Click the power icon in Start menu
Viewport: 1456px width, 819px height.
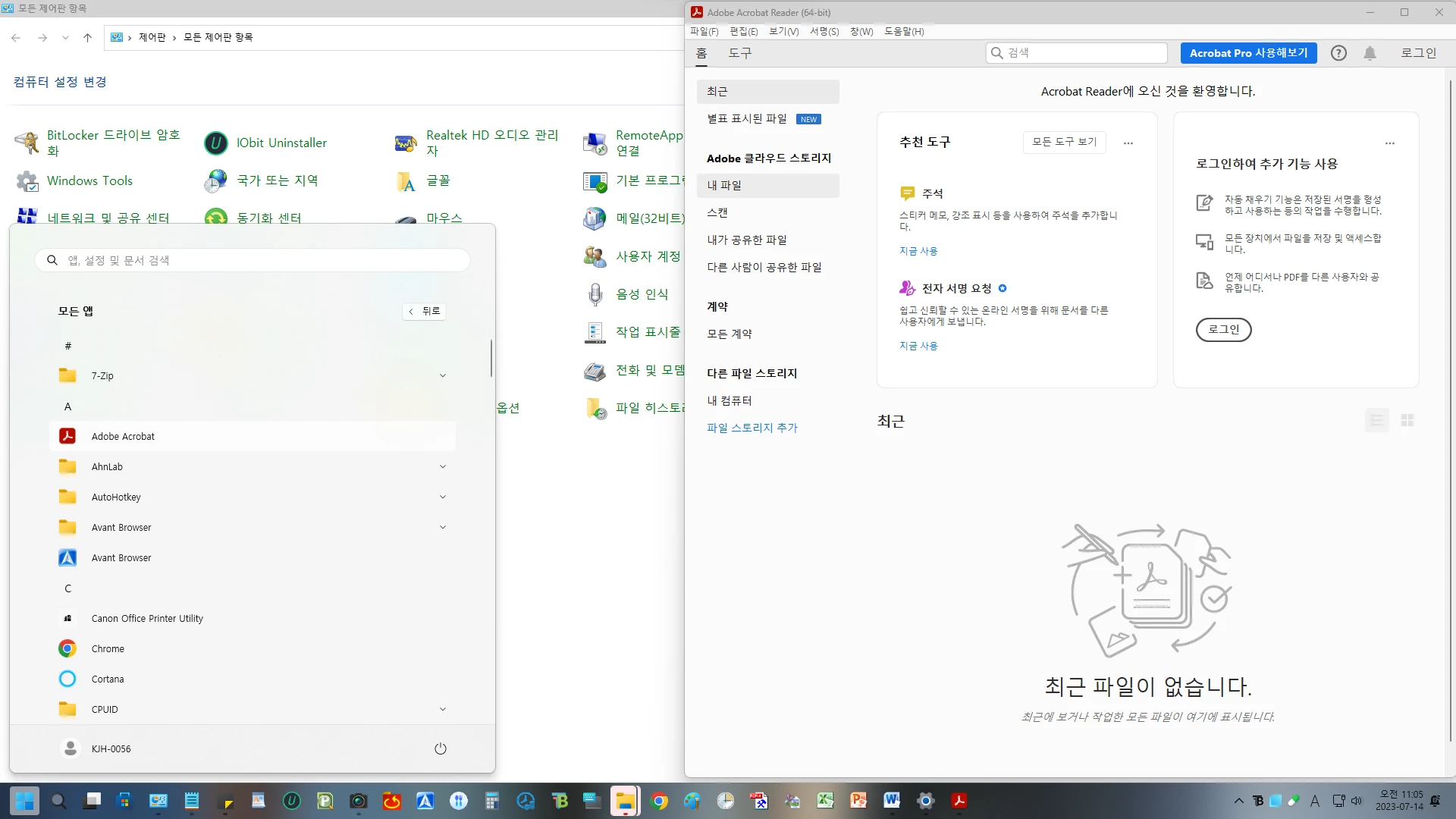[440, 748]
